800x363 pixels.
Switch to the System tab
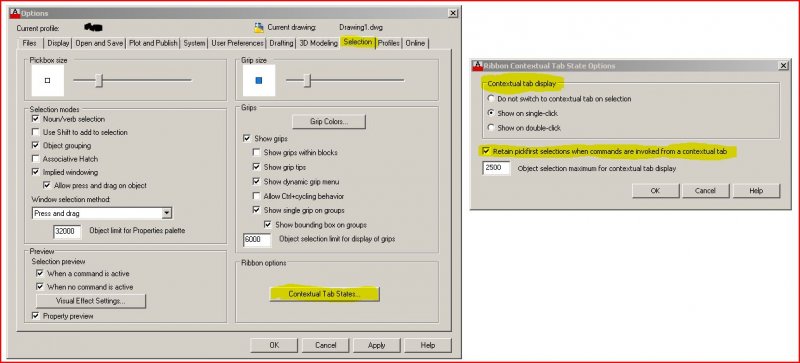(x=194, y=43)
